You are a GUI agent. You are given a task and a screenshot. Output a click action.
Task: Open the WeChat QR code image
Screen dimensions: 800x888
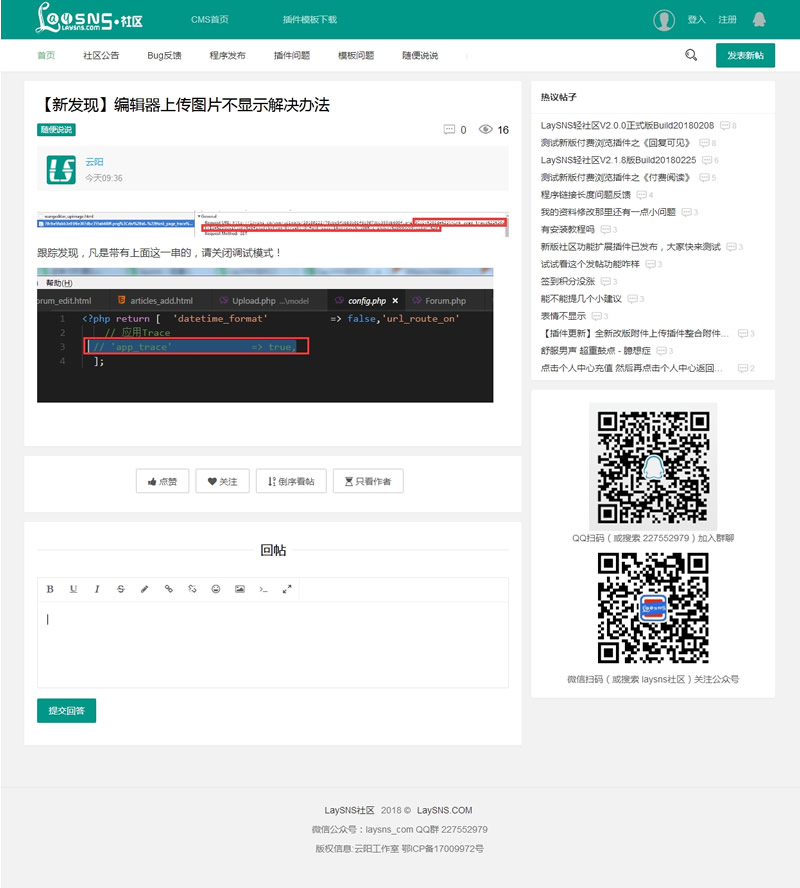pos(653,608)
